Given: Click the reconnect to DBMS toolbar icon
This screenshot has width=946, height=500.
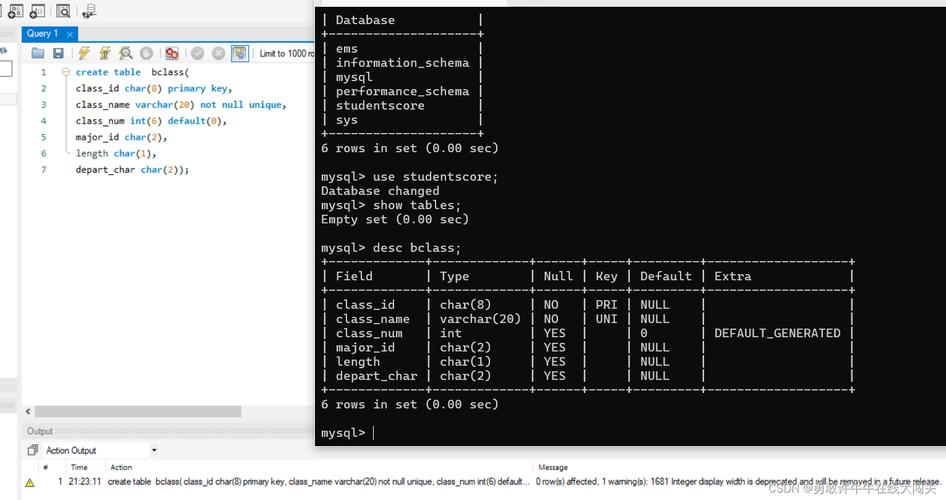Looking at the screenshot, I should [x=89, y=12].
